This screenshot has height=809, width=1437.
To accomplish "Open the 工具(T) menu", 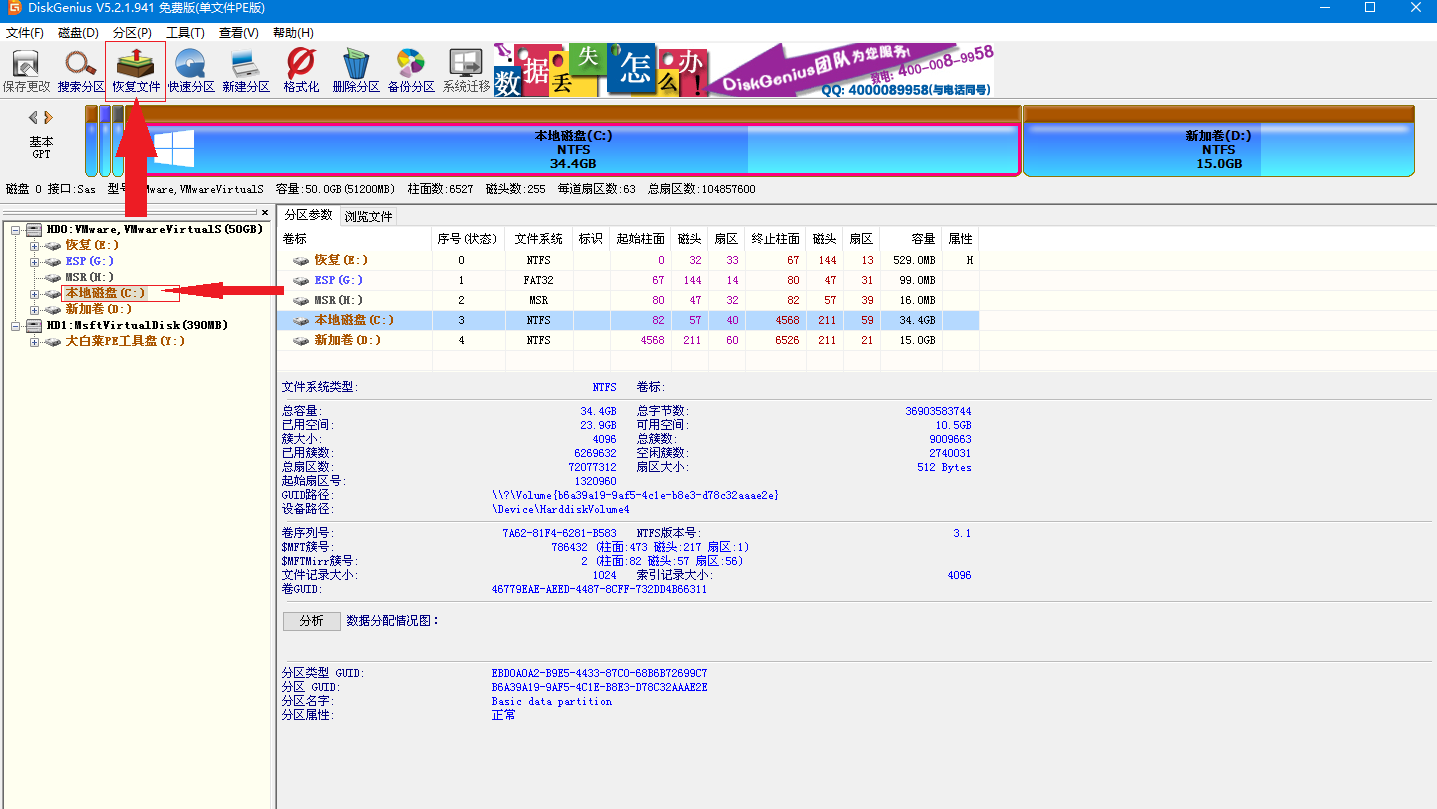I will click(x=185, y=33).
